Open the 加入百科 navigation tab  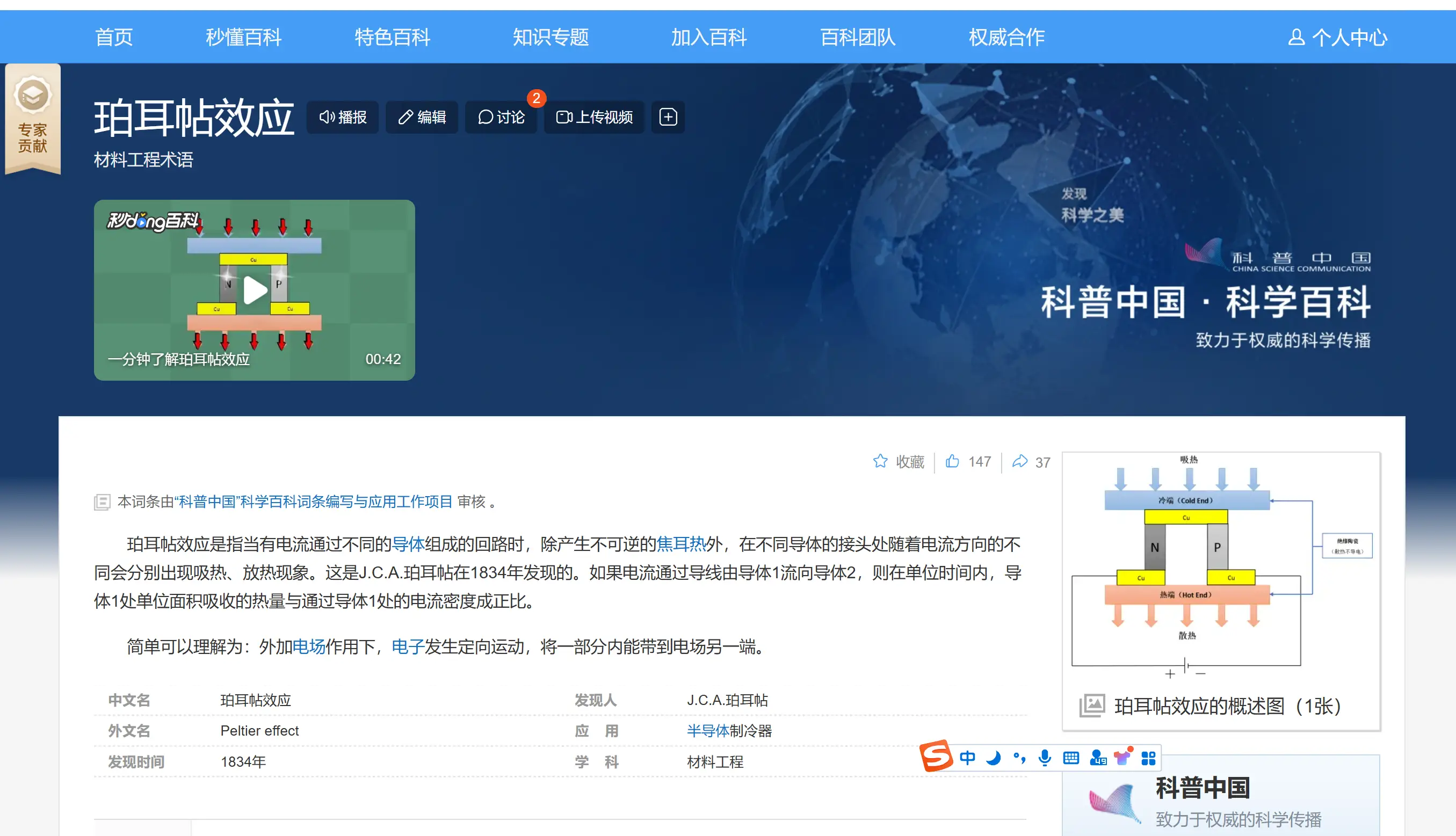point(709,38)
